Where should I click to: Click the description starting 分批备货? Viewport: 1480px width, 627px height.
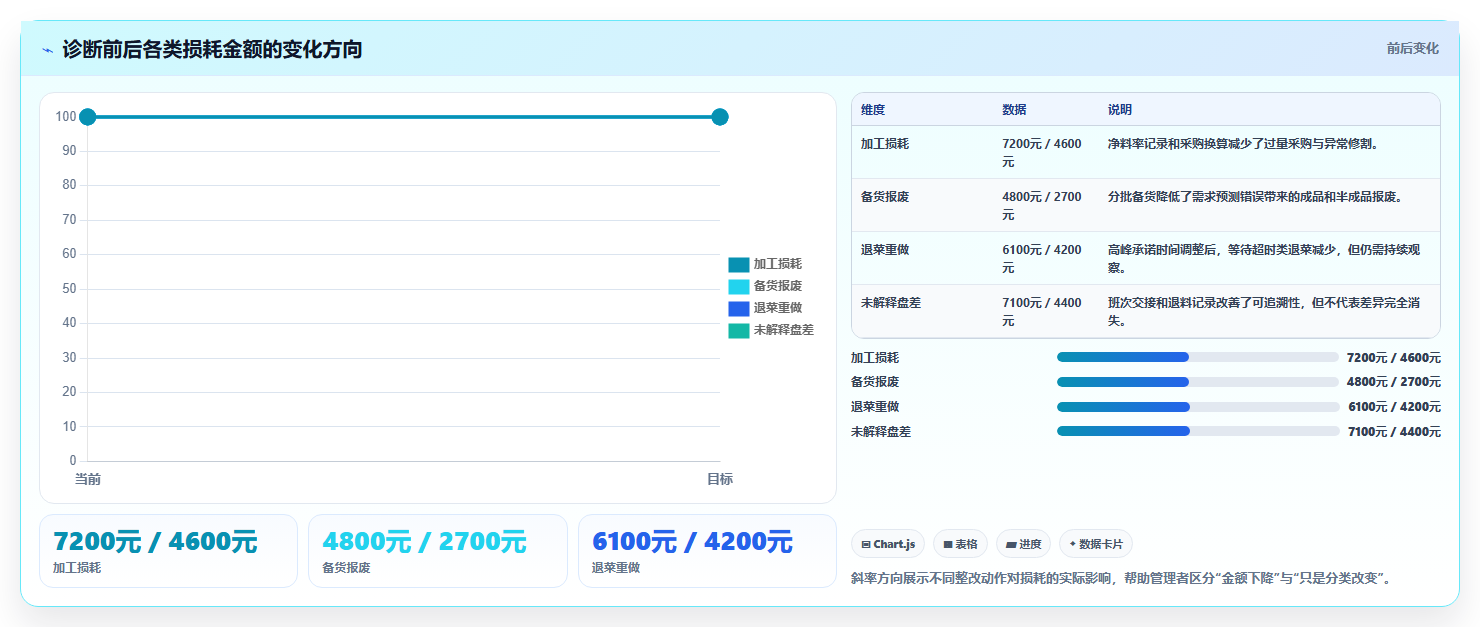click(x=1256, y=197)
